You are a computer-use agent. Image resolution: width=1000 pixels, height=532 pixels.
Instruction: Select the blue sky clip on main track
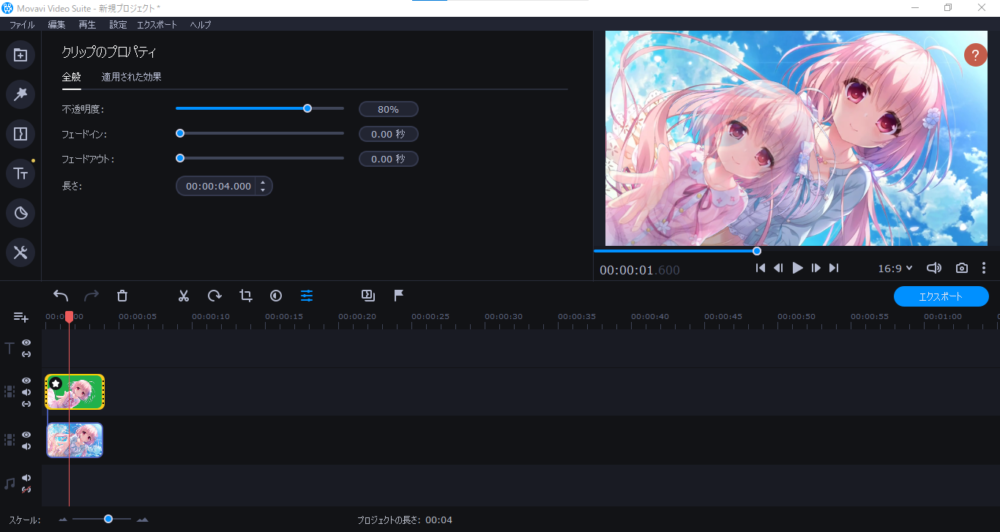tap(75, 440)
